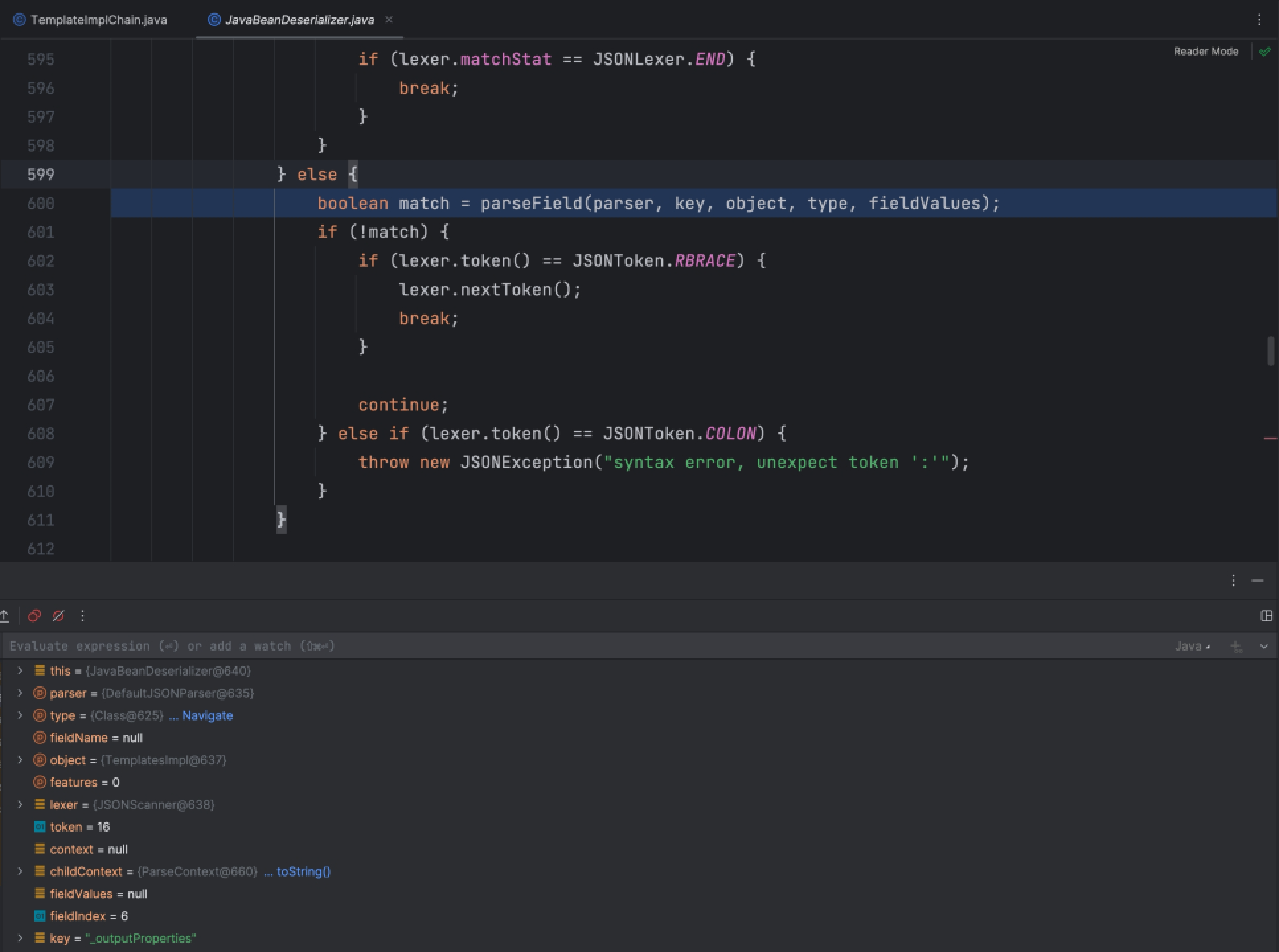Click the closing brace on line 611

(281, 520)
